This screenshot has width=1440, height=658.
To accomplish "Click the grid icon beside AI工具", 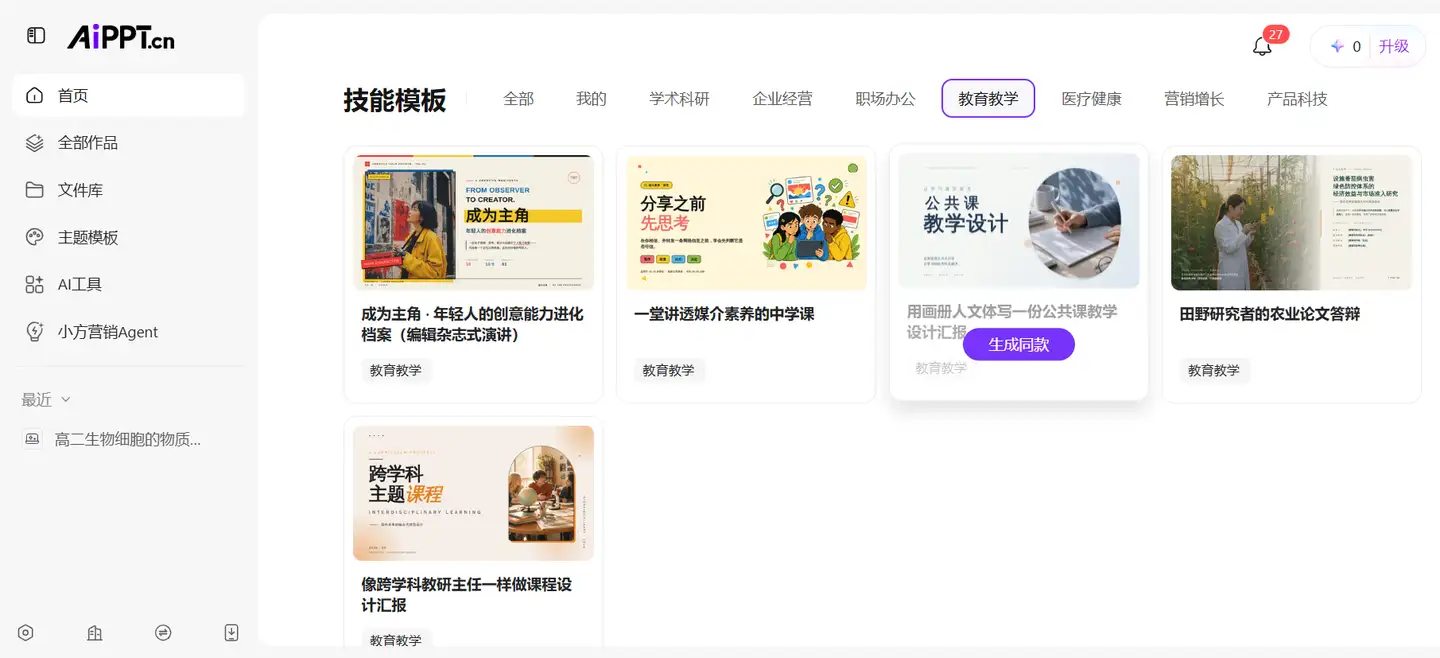I will tap(35, 285).
